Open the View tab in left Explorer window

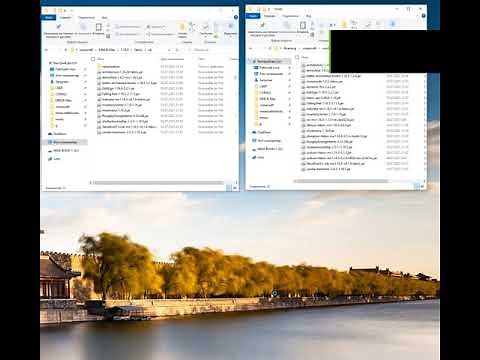point(104,17)
